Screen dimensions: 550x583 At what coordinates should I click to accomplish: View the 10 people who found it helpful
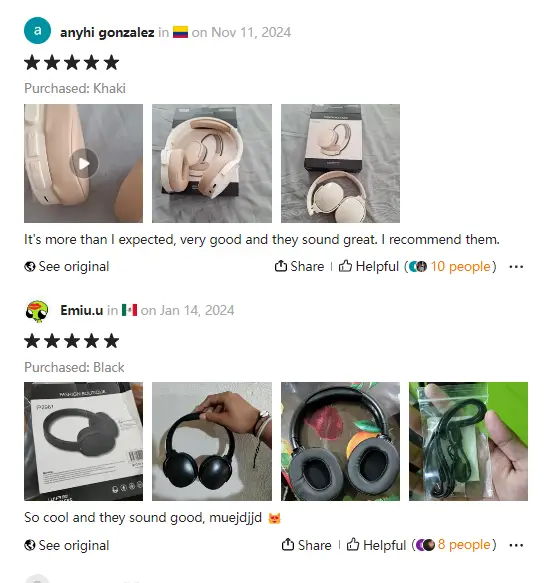460,266
